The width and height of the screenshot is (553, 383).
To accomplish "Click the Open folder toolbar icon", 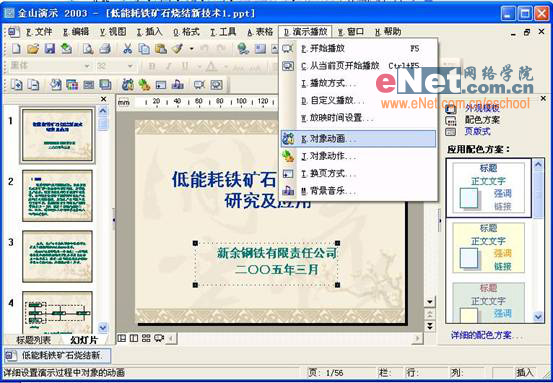I will point(33,49).
